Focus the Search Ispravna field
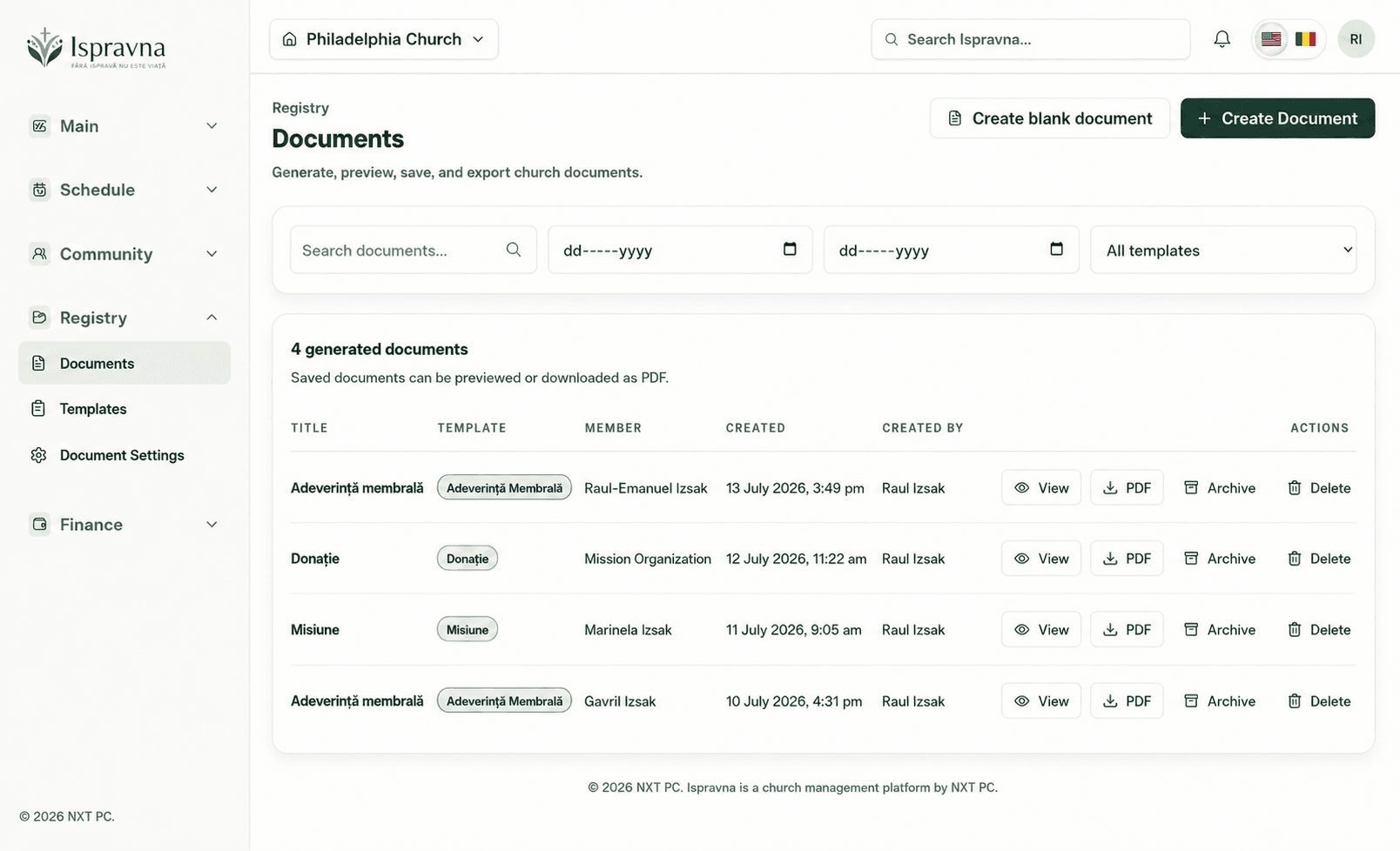The height and width of the screenshot is (851, 1400). 1031,39
